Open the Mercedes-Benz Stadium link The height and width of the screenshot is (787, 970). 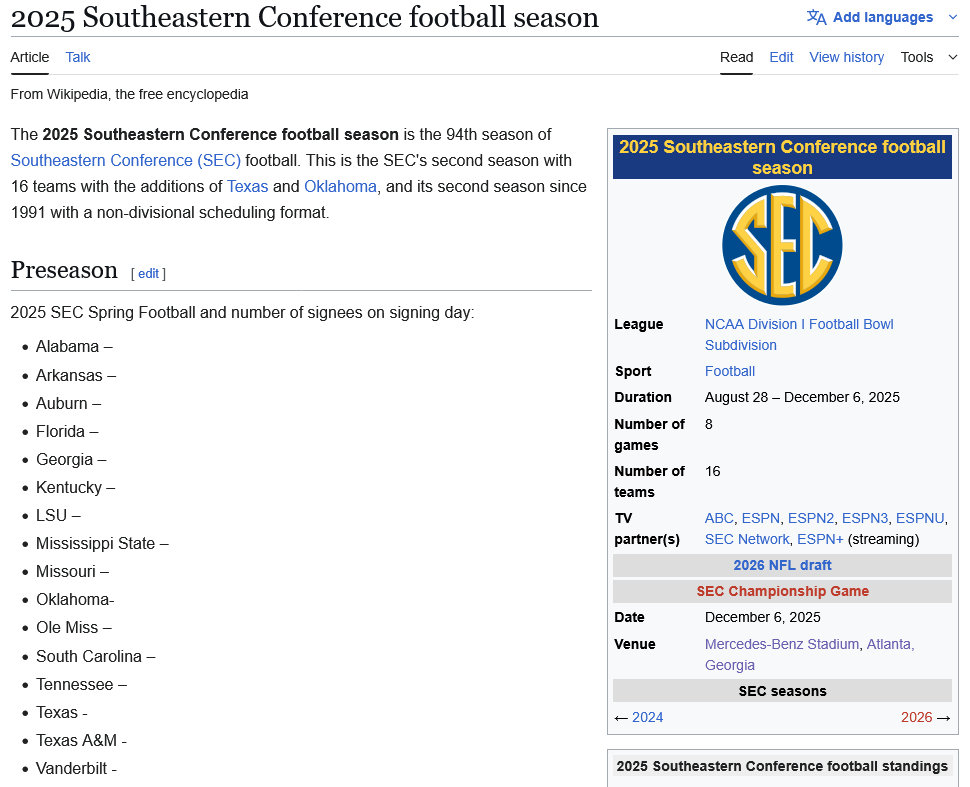pyautogui.click(x=781, y=644)
